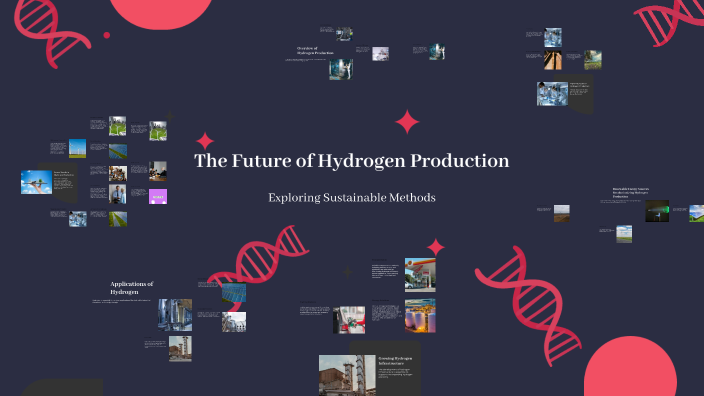The image size is (704, 396).
Task: Open the small industrial tower photo under Applications
Action: pyautogui.click(x=180, y=348)
